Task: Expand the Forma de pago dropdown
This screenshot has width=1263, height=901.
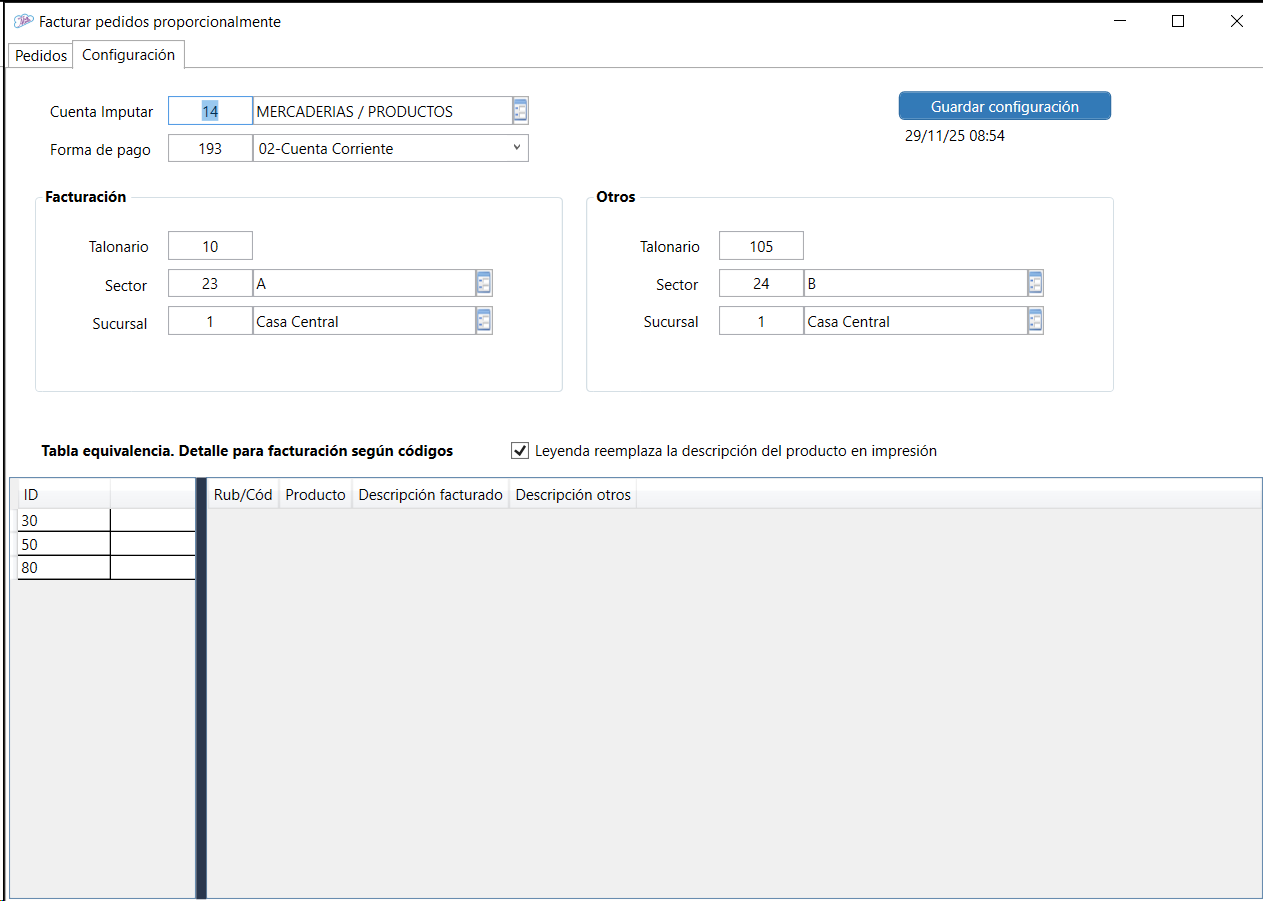Action: point(516,148)
